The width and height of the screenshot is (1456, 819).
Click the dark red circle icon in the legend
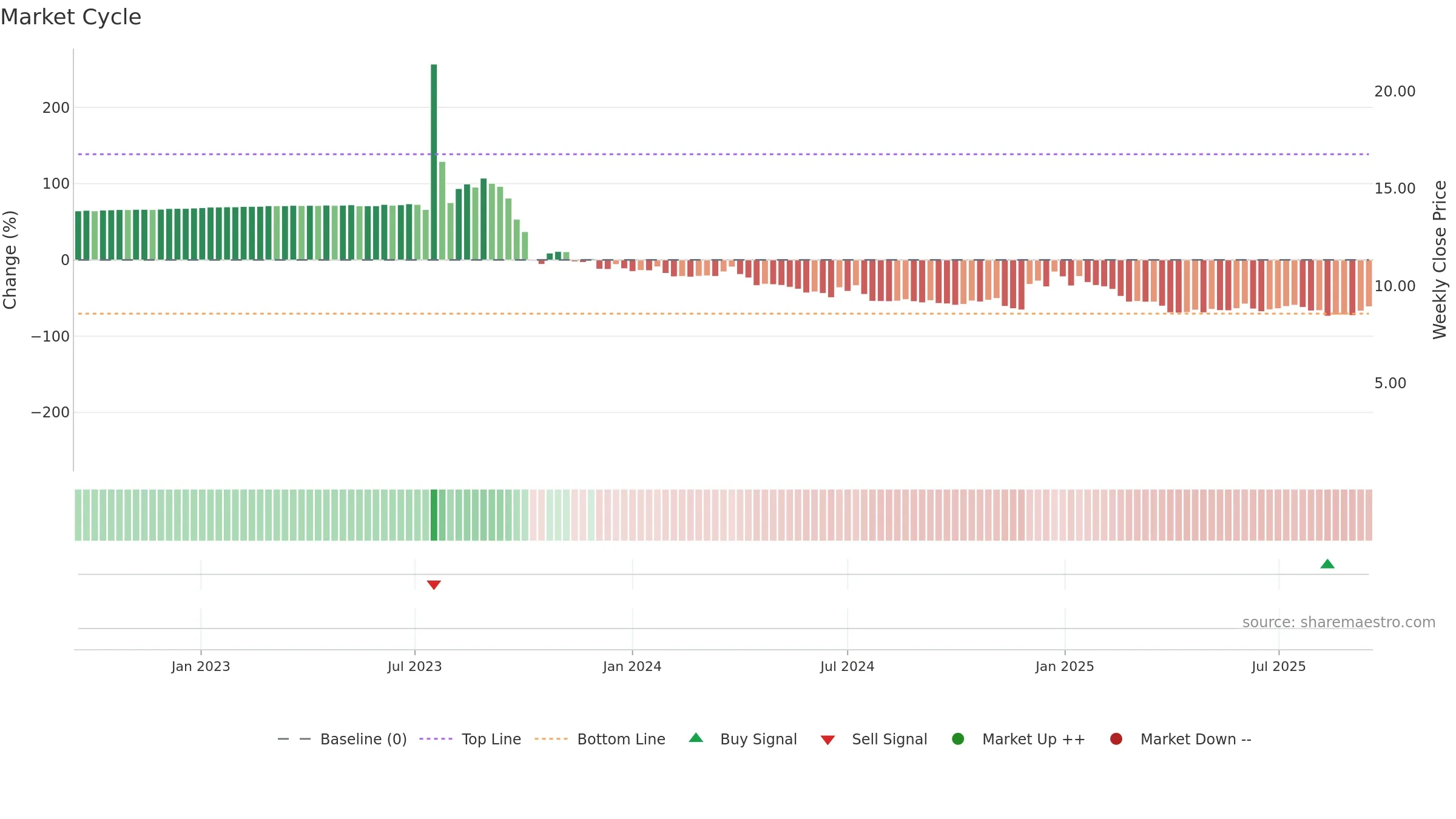click(x=1116, y=739)
